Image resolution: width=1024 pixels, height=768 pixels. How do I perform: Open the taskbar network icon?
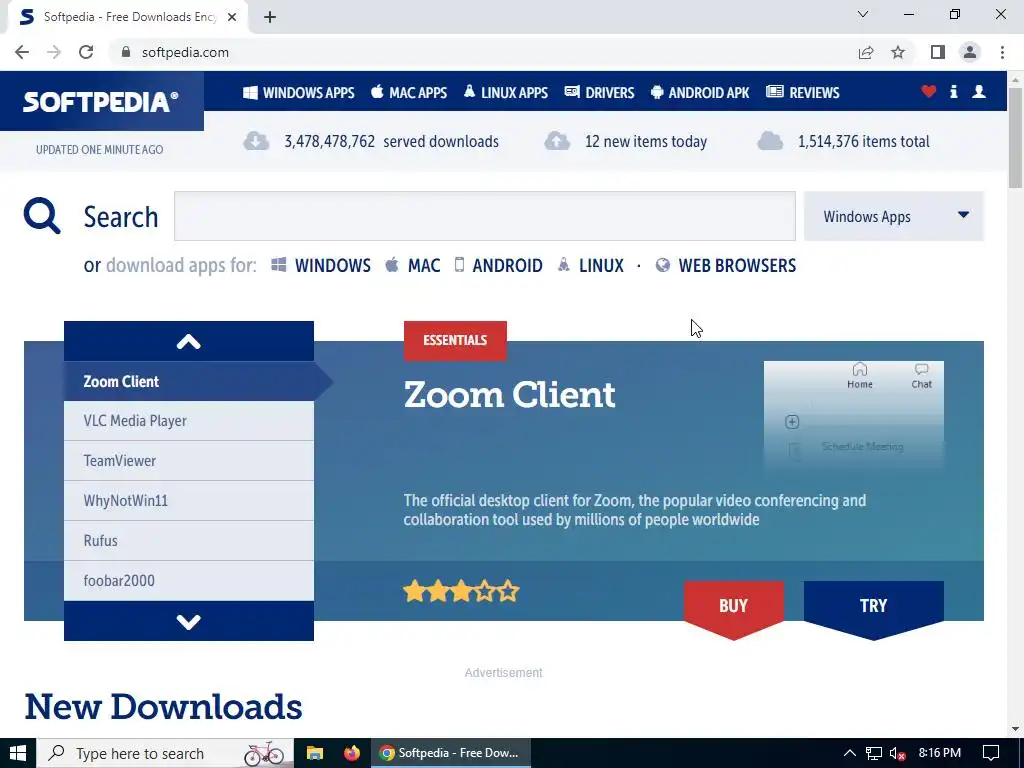(874, 754)
